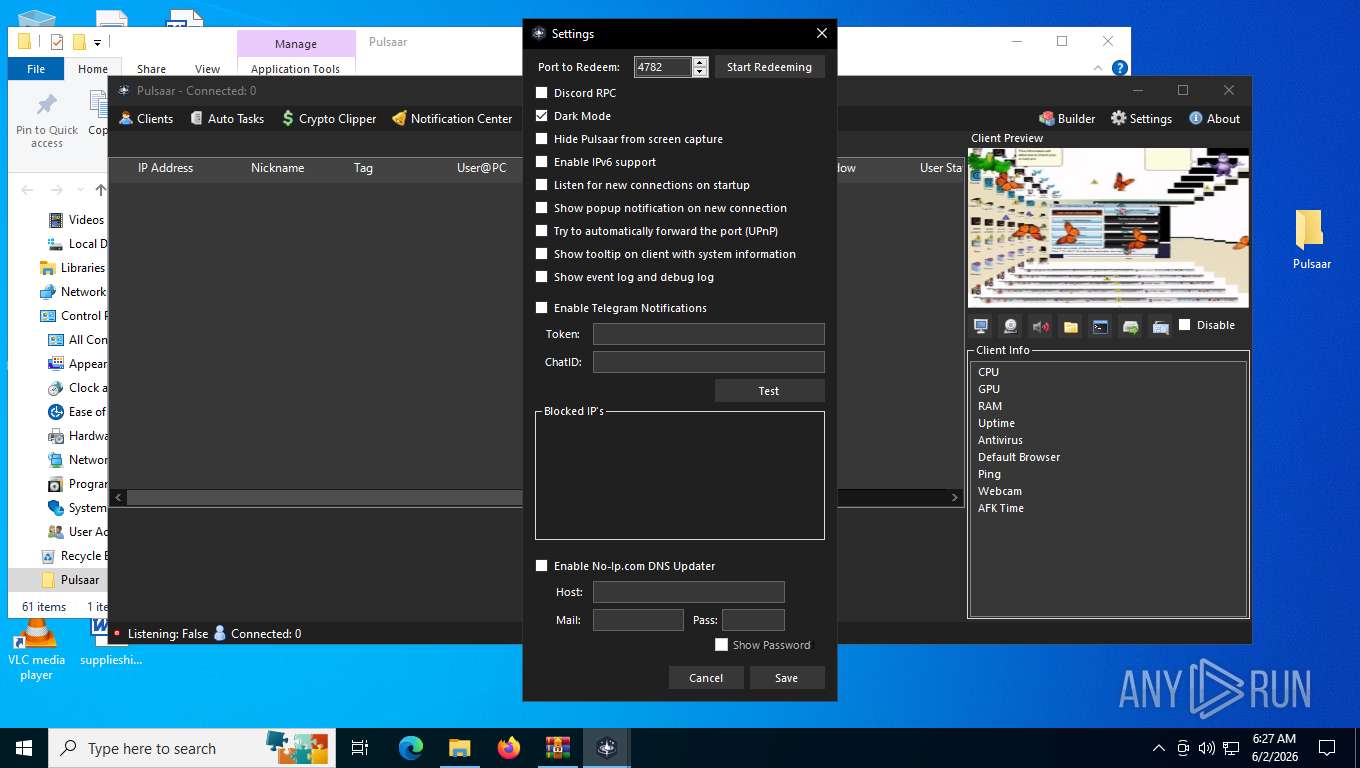Tick the Show Password checkbox

(721, 645)
